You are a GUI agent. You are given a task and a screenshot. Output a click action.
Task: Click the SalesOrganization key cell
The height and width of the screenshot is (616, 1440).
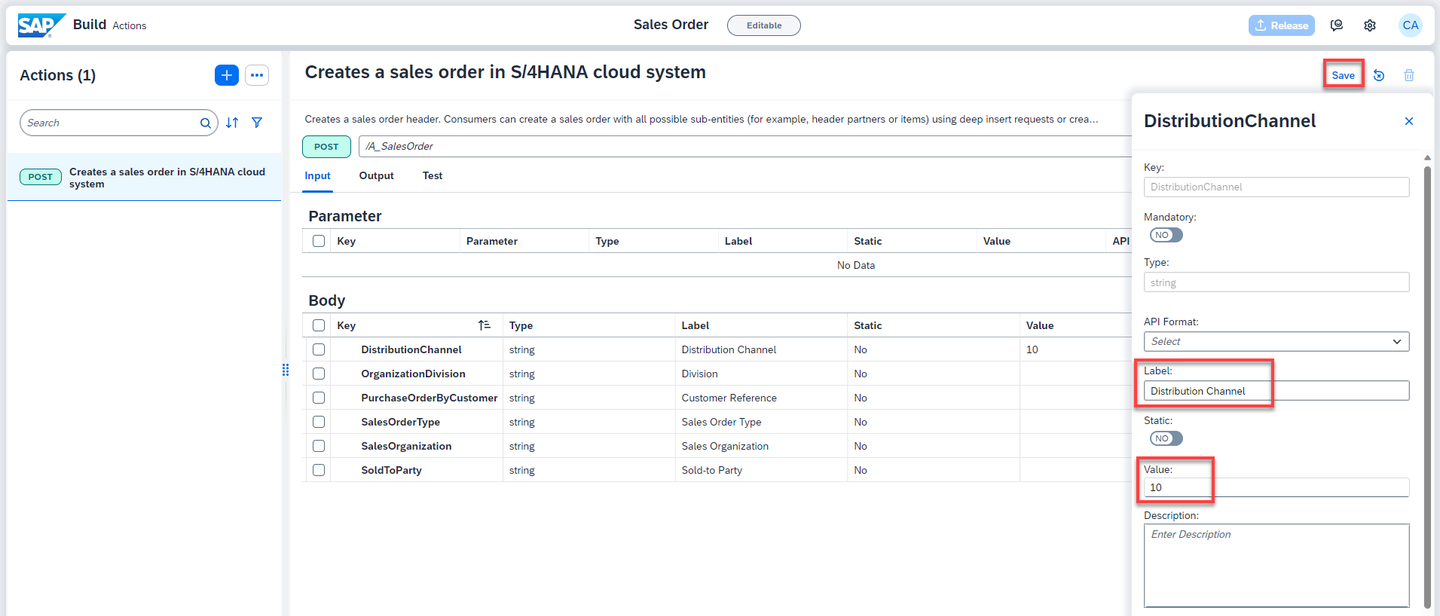406,446
